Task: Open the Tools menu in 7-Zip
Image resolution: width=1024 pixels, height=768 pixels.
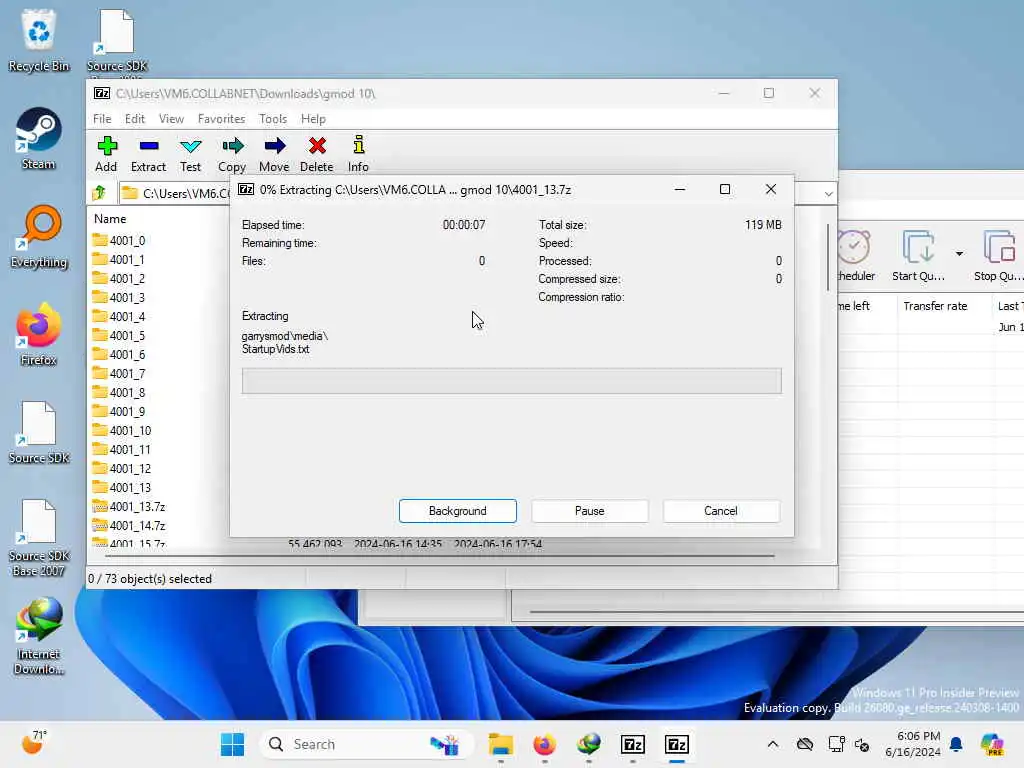Action: pyautogui.click(x=272, y=119)
